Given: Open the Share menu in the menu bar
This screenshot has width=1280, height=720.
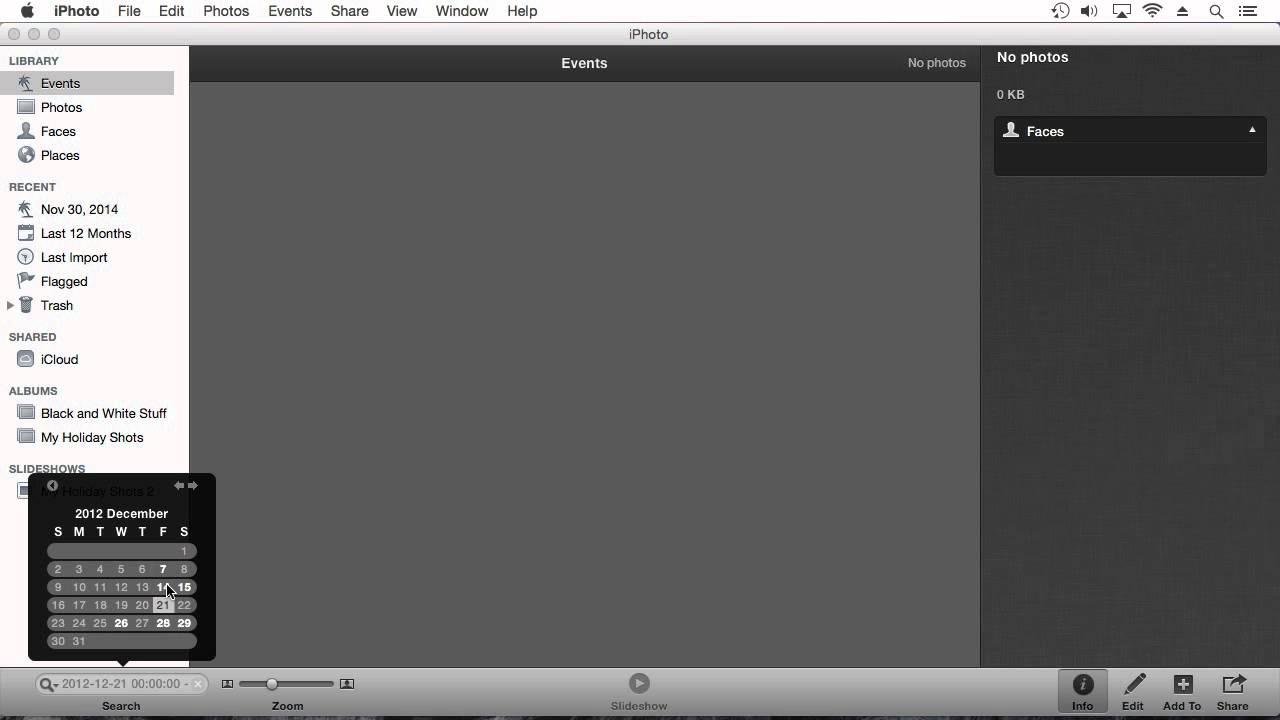Looking at the screenshot, I should pyautogui.click(x=349, y=11).
